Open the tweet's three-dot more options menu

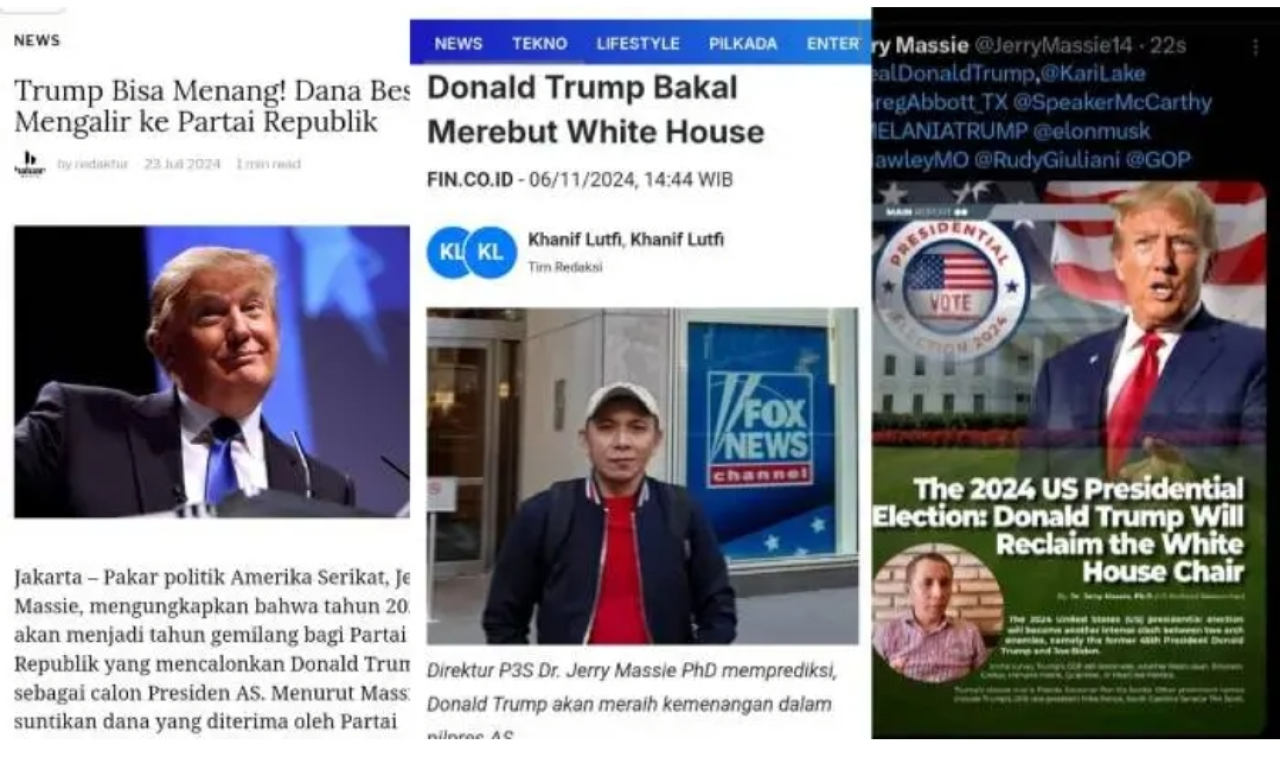[x=1255, y=46]
